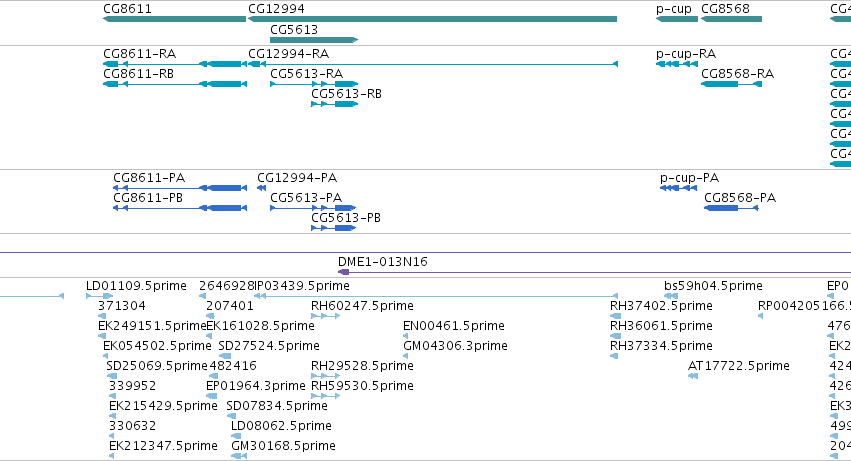Open transcript CG8611-RA label

pos(139,54)
